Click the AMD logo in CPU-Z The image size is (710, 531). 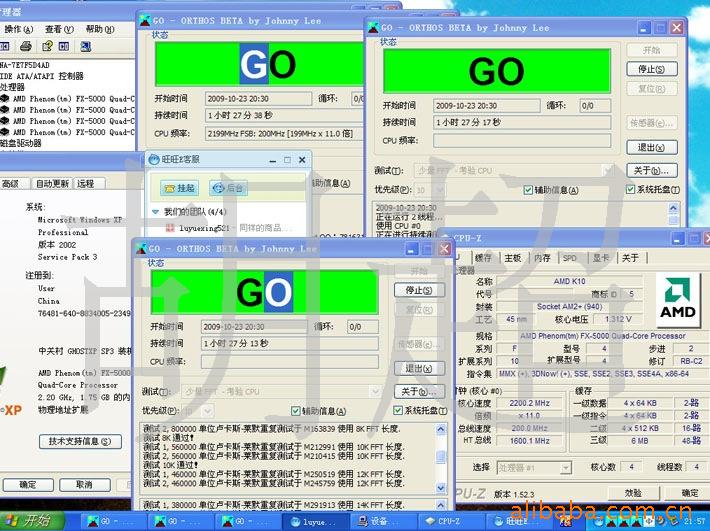tap(677, 300)
